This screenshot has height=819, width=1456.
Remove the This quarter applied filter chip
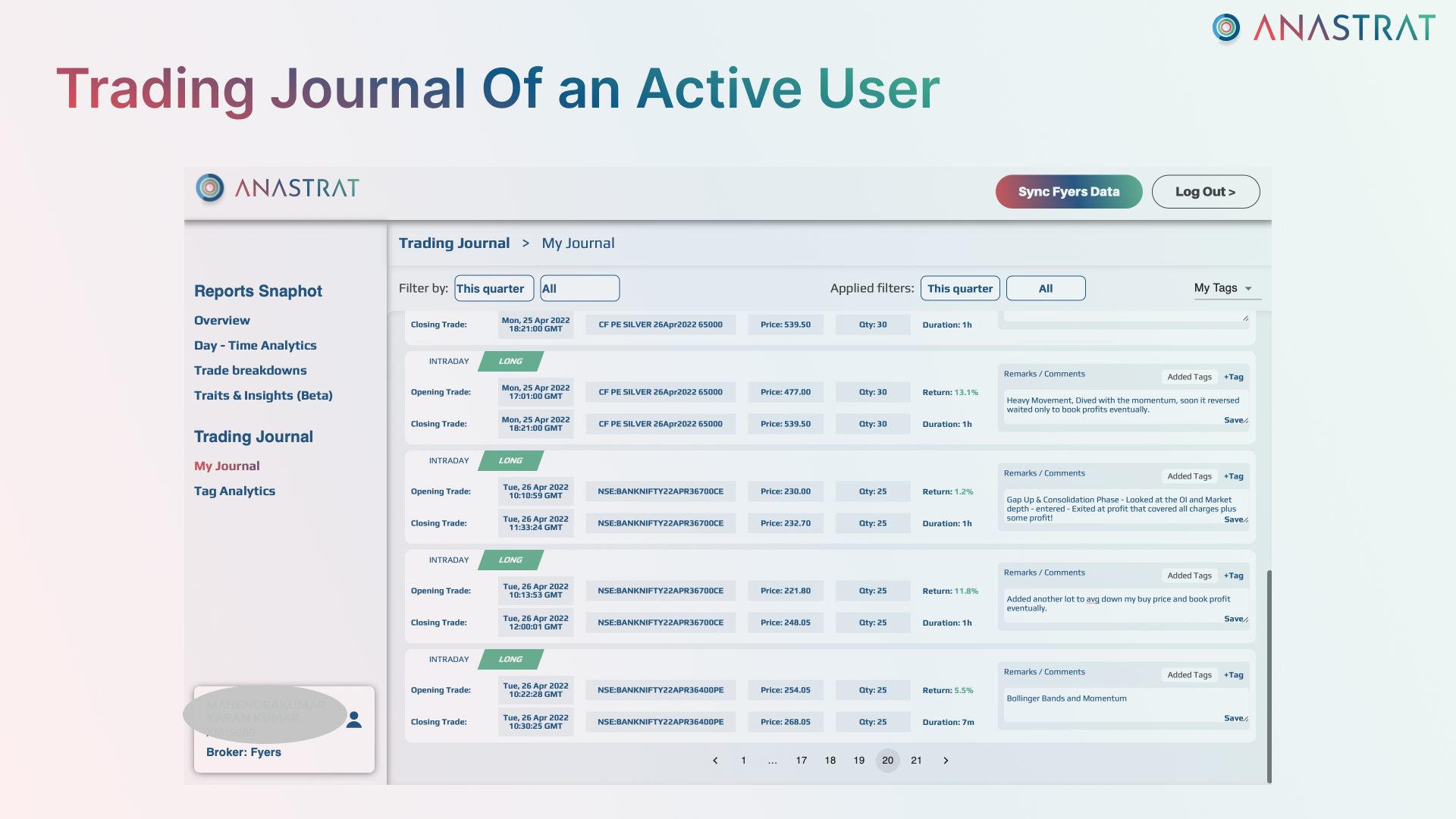959,288
